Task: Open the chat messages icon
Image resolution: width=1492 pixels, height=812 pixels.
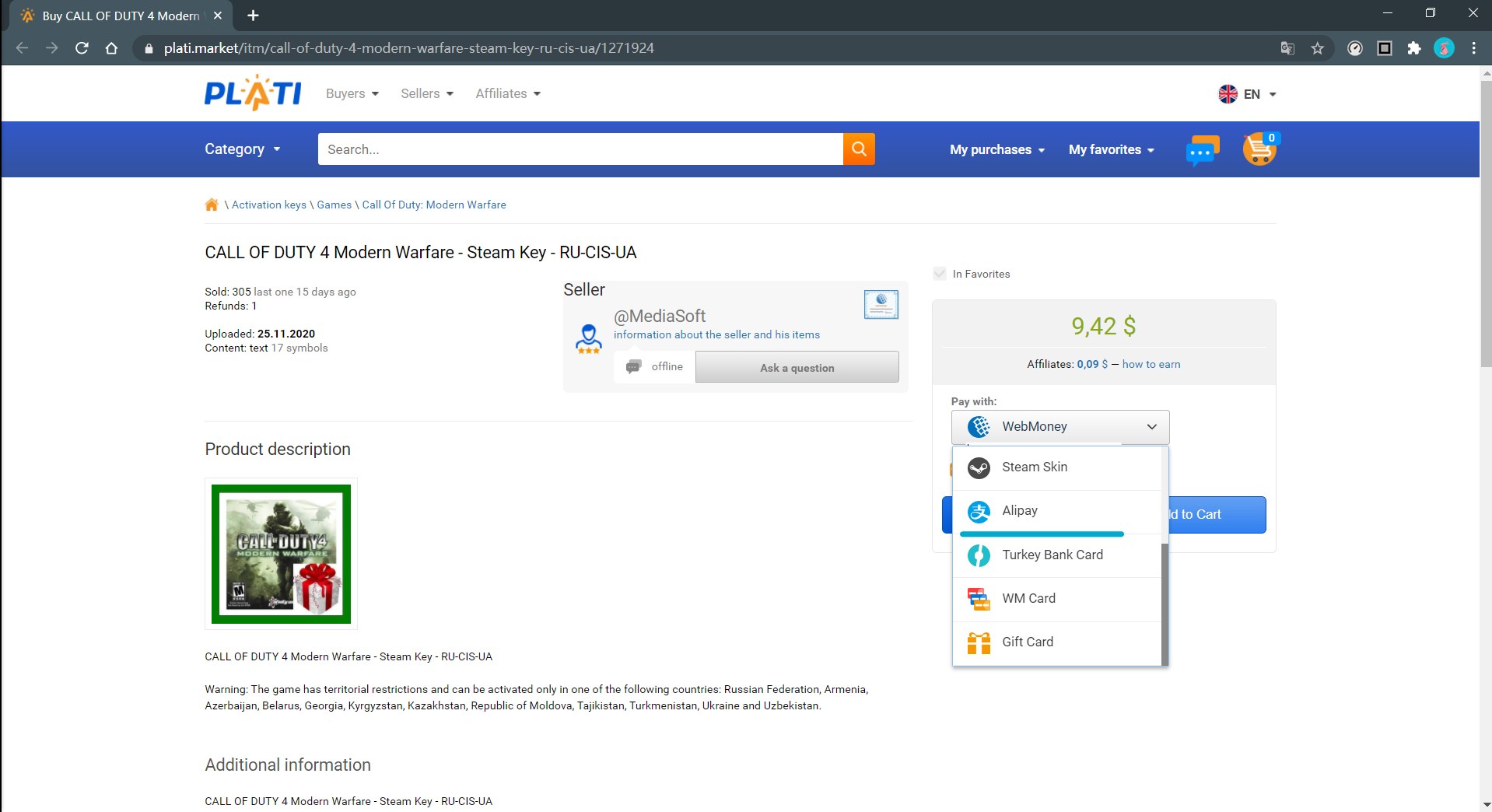Action: pyautogui.click(x=1203, y=149)
